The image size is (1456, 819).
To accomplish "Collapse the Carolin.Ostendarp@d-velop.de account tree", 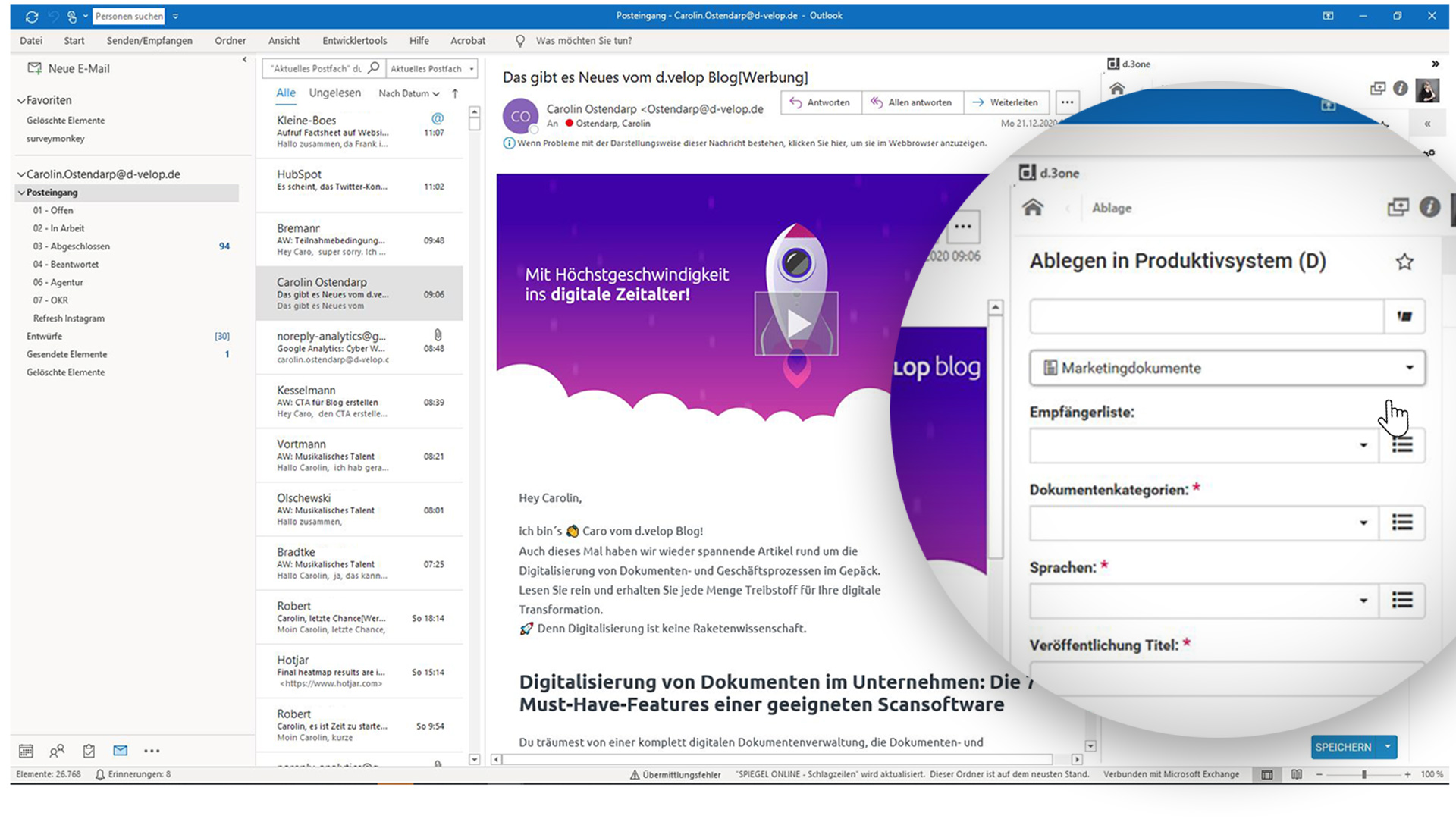I will click(x=21, y=174).
